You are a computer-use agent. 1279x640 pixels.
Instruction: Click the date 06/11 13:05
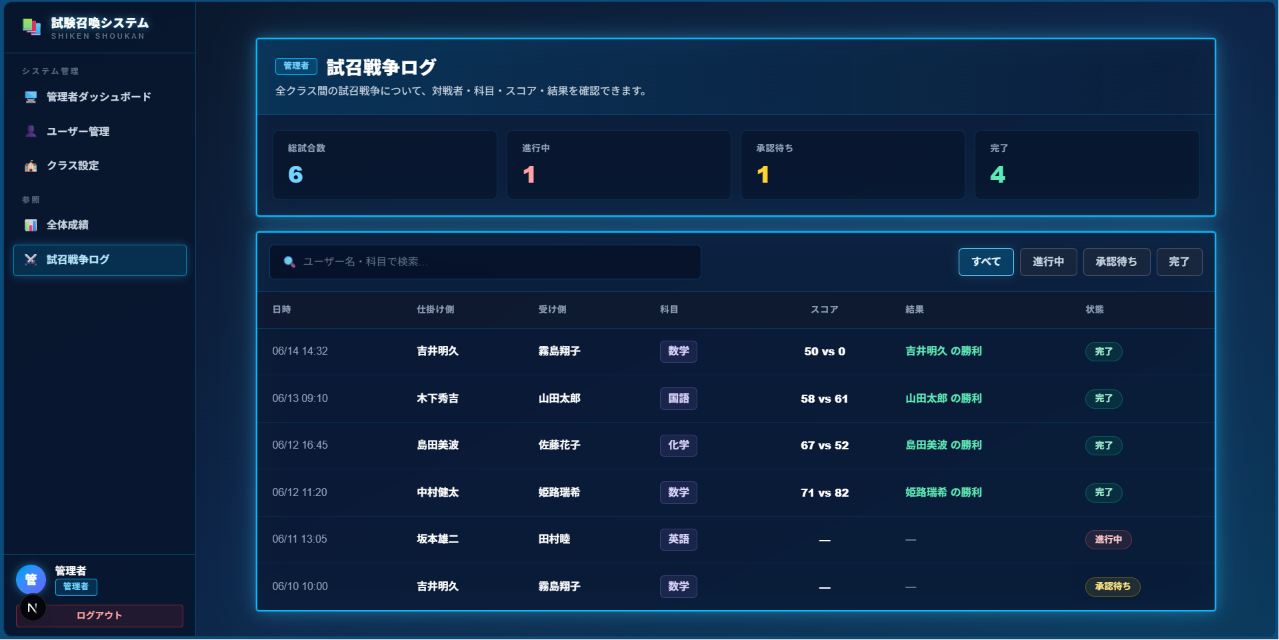click(300, 539)
